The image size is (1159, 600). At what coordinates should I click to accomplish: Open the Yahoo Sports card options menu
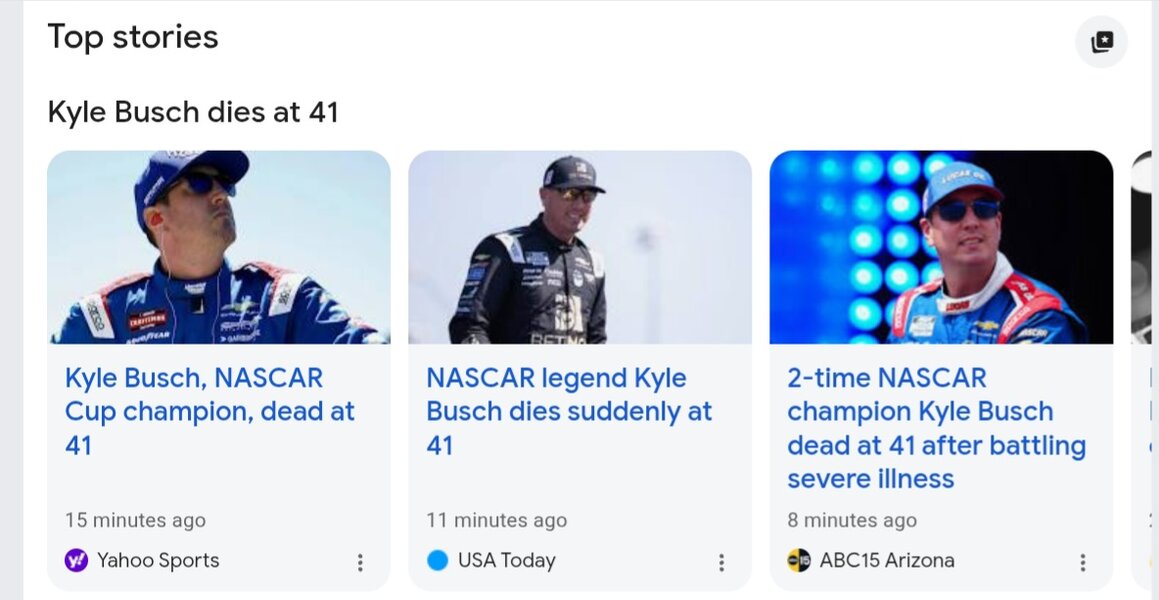360,562
